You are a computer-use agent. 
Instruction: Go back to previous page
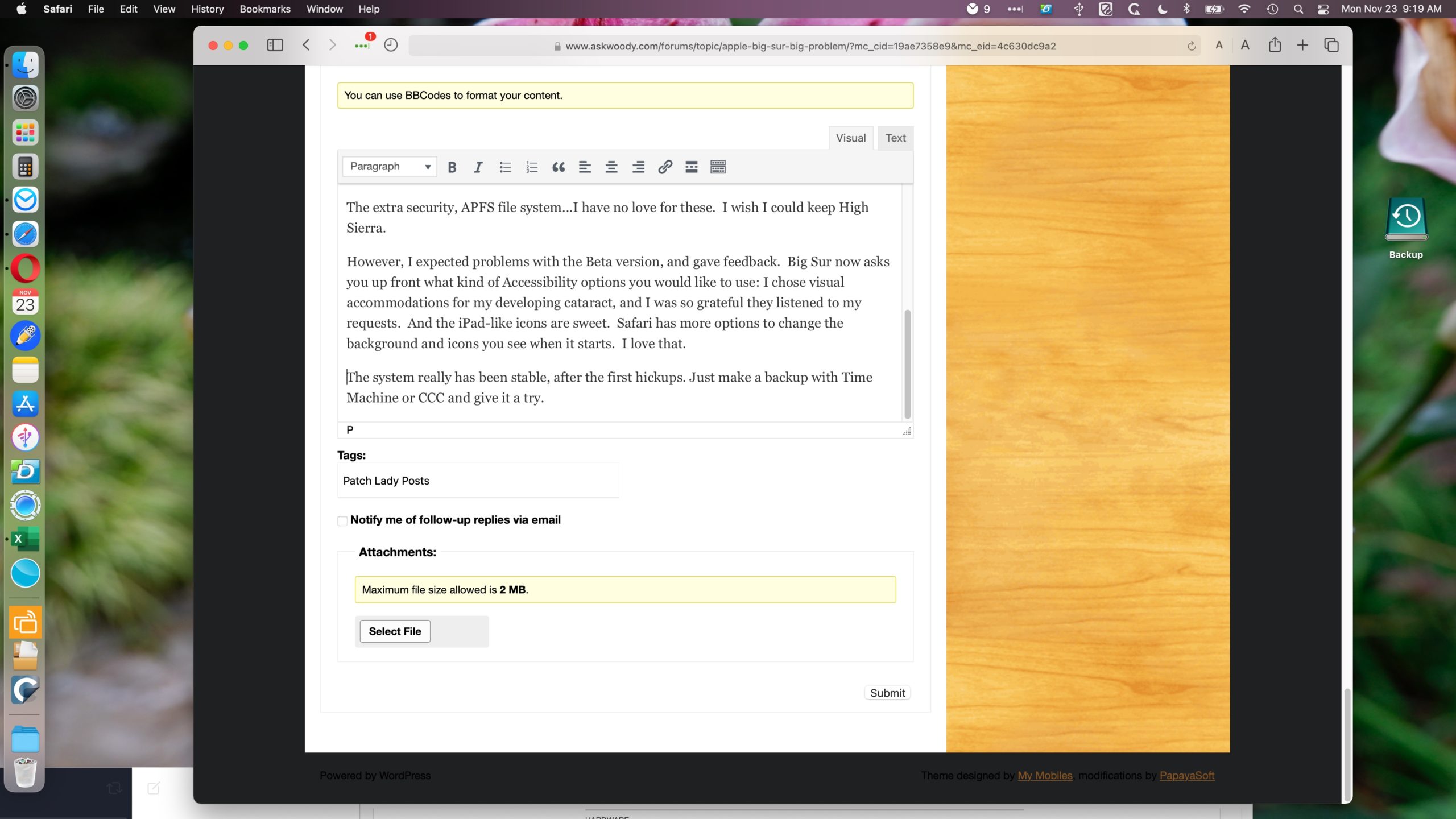coord(306,45)
